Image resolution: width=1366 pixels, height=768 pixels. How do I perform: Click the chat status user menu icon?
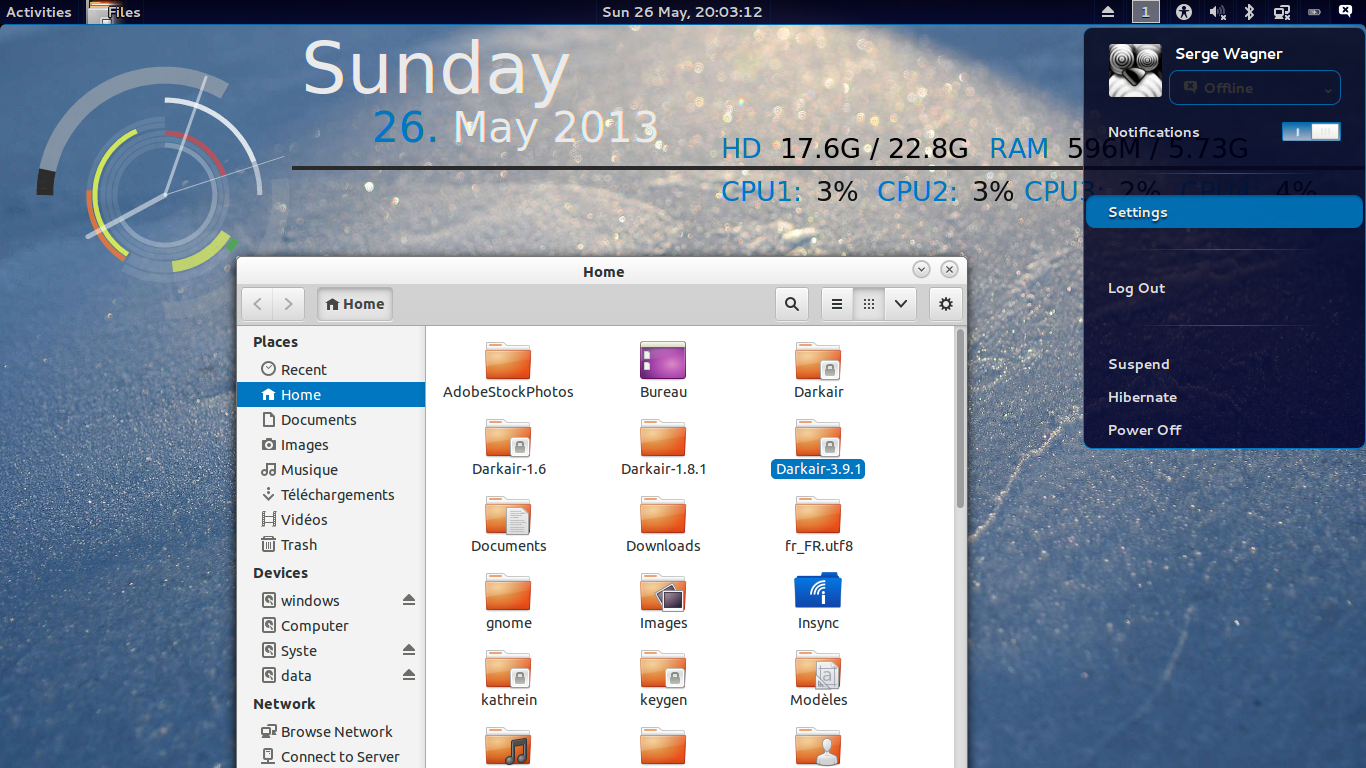(x=1345, y=12)
